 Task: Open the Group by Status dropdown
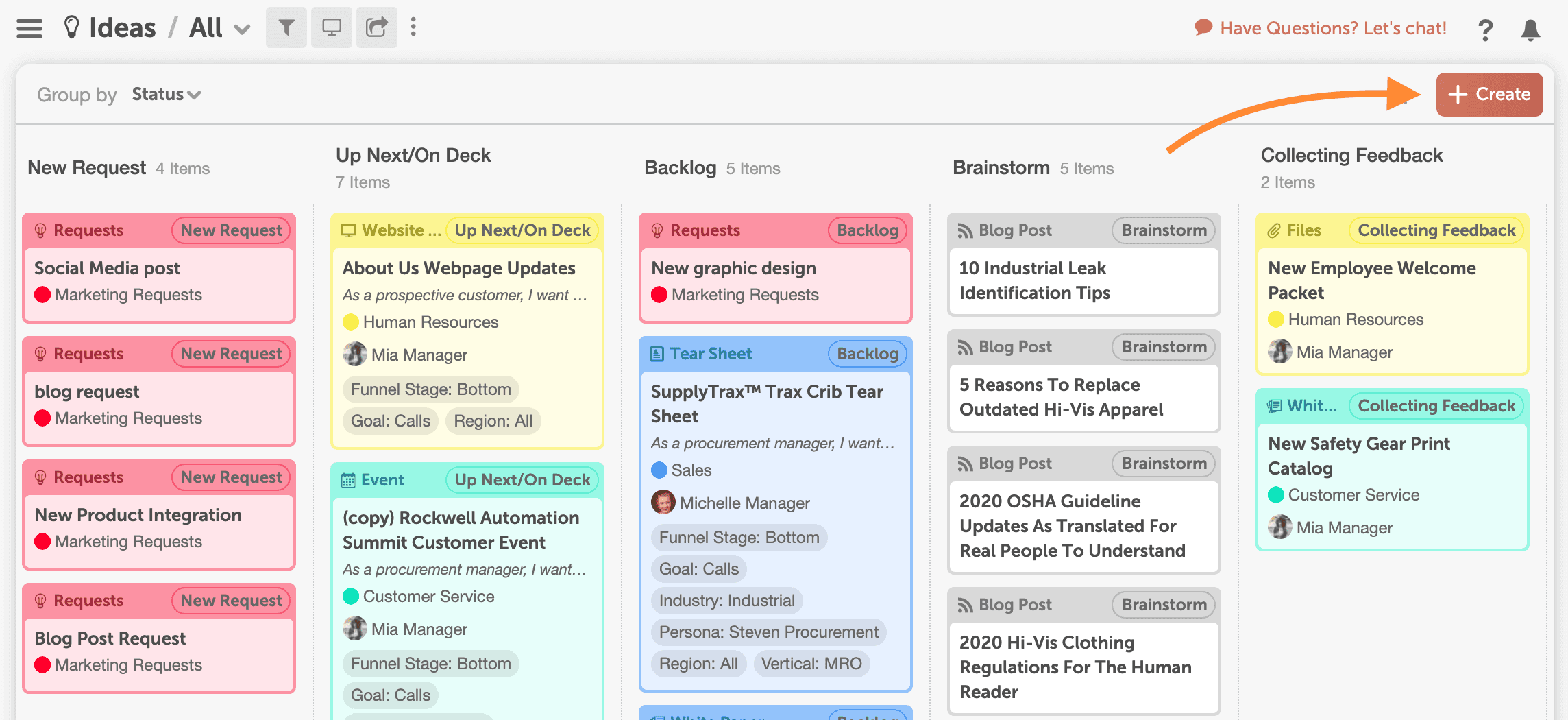point(167,94)
